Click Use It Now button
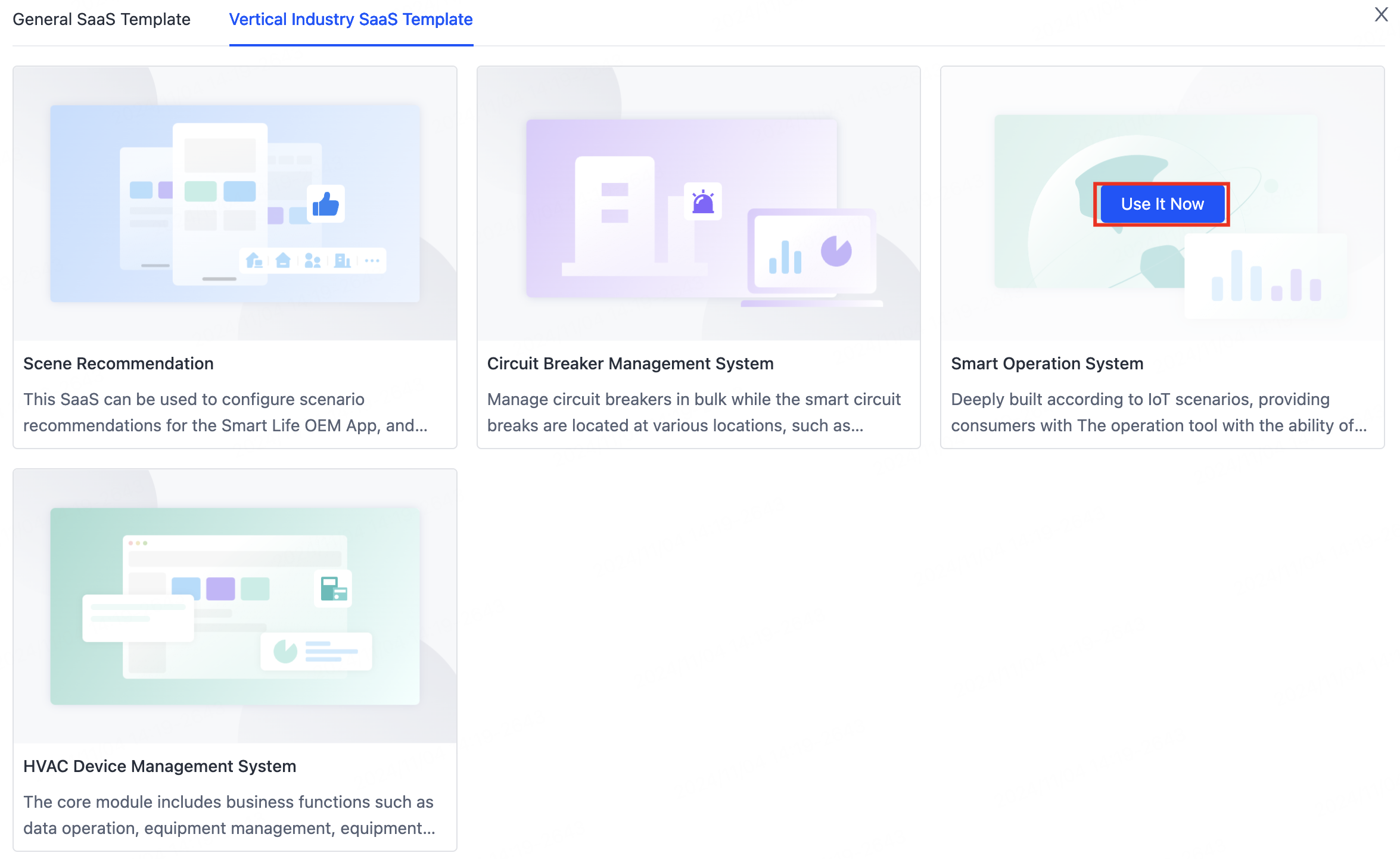 [x=1162, y=204]
